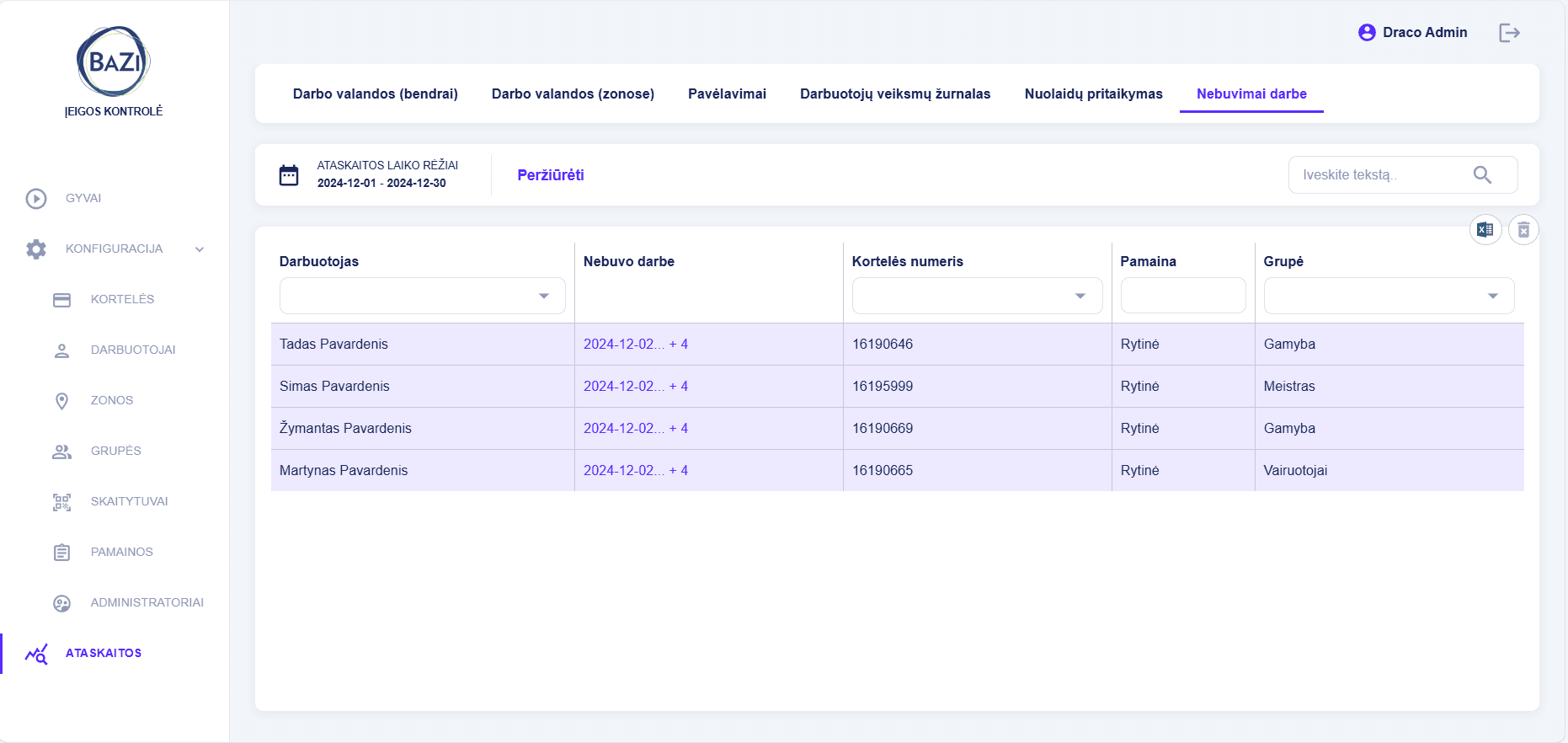Click the Zonos location pin icon
1568x743 pixels.
click(61, 401)
